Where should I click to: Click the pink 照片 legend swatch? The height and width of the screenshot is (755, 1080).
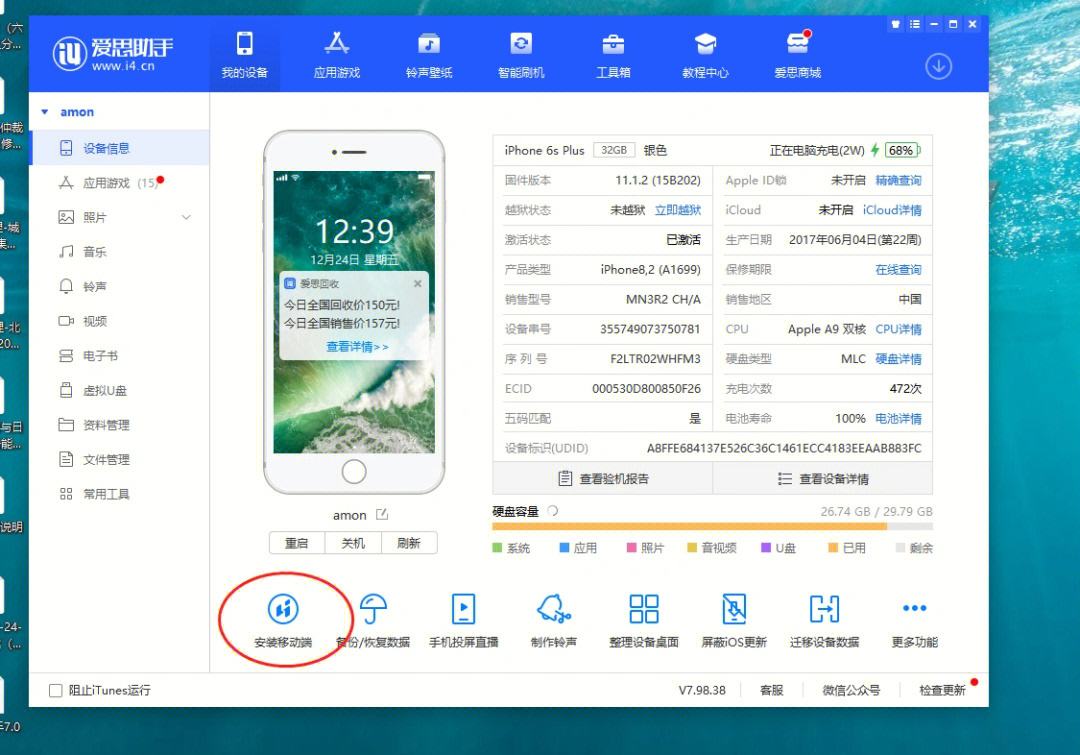tap(631, 548)
